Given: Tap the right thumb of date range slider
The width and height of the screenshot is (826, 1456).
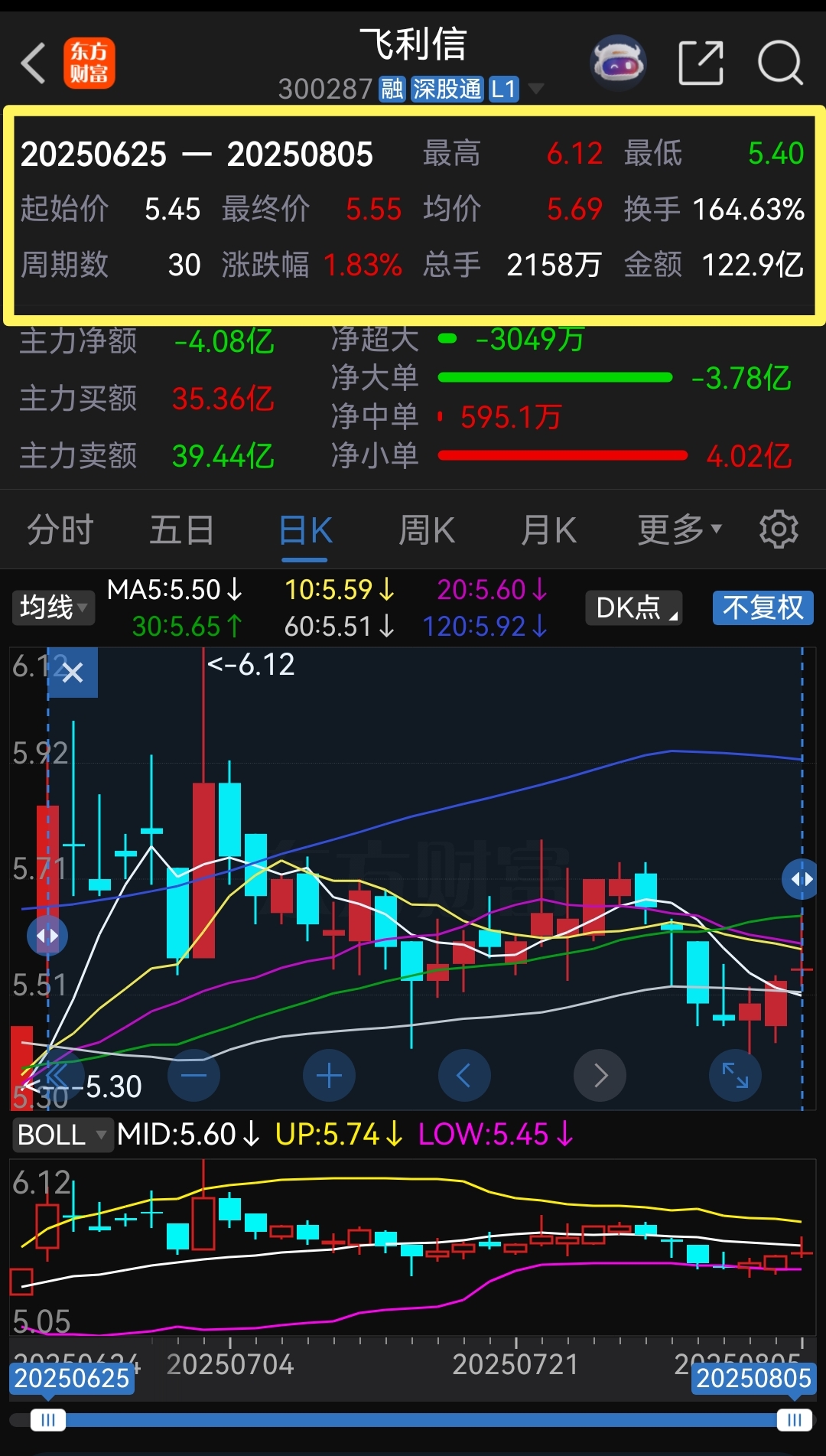Looking at the screenshot, I should pos(795,1420).
